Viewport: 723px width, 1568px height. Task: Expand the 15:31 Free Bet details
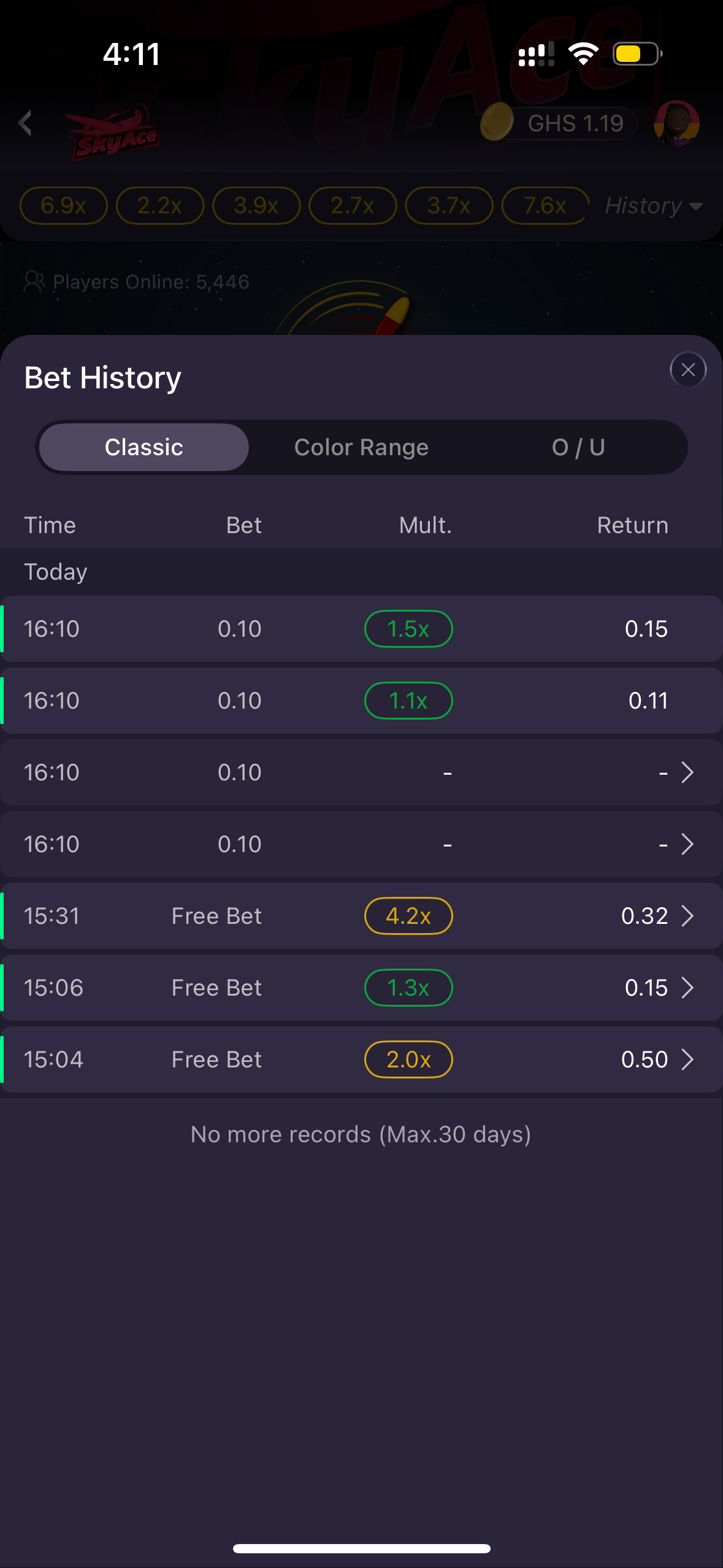point(687,916)
